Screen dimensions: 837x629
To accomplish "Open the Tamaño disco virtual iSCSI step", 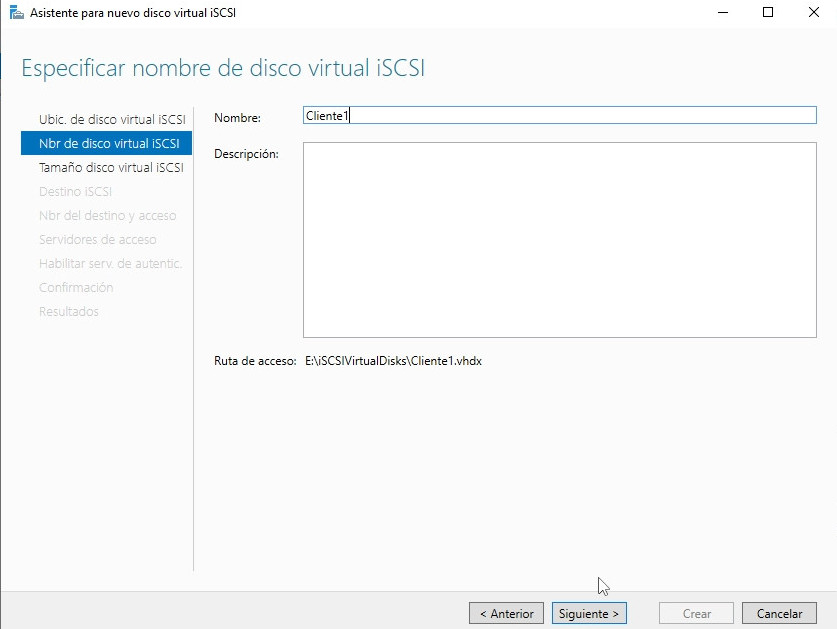I will pos(110,167).
